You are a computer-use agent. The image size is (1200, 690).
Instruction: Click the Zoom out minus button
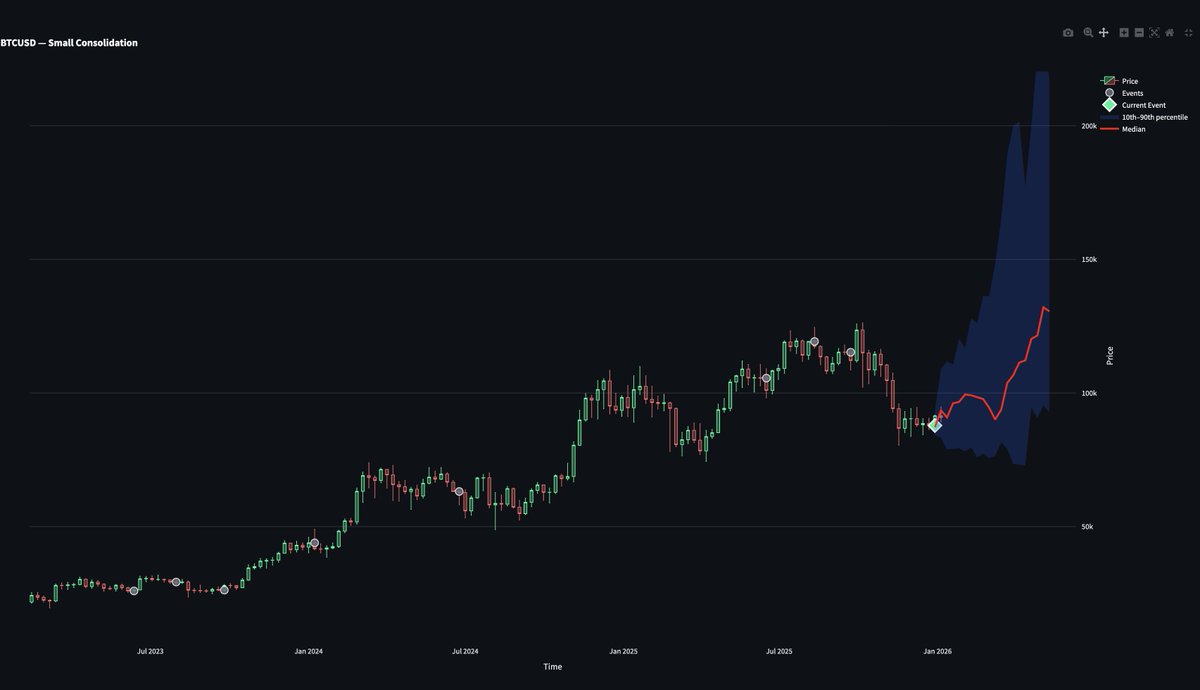tap(1139, 33)
